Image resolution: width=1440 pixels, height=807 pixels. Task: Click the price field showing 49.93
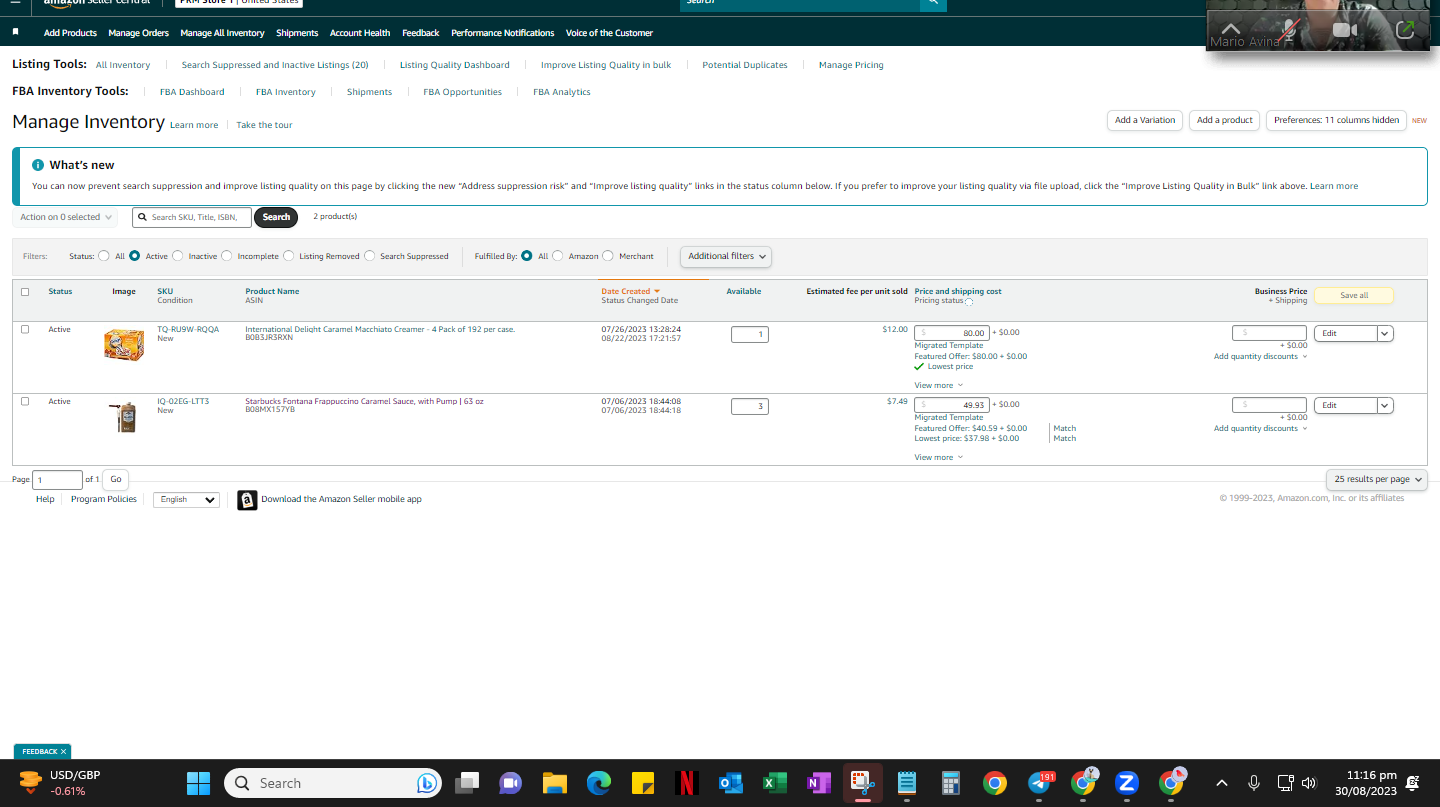[952, 405]
